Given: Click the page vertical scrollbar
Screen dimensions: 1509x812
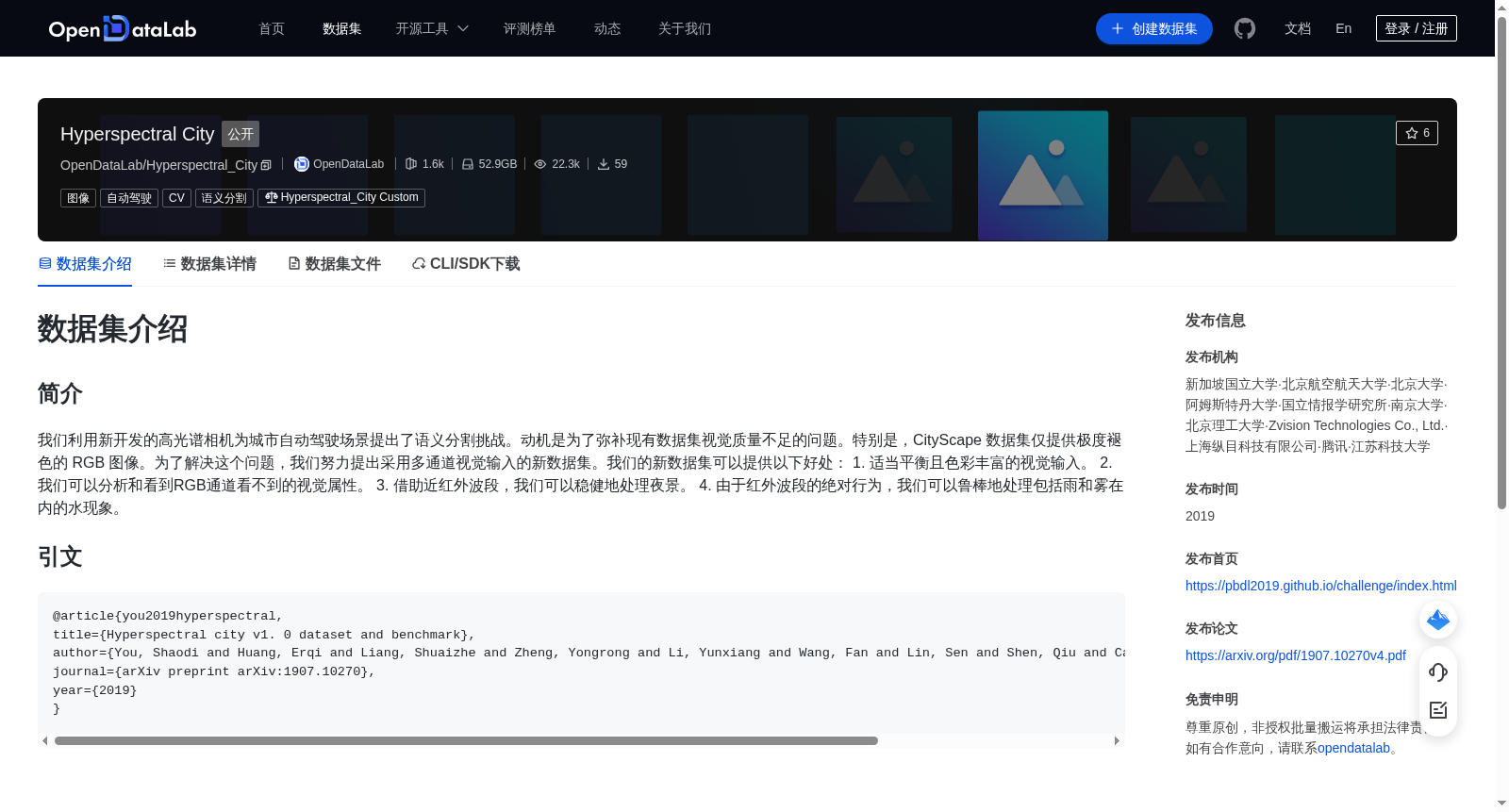Looking at the screenshot, I should pyautogui.click(x=1501, y=264).
